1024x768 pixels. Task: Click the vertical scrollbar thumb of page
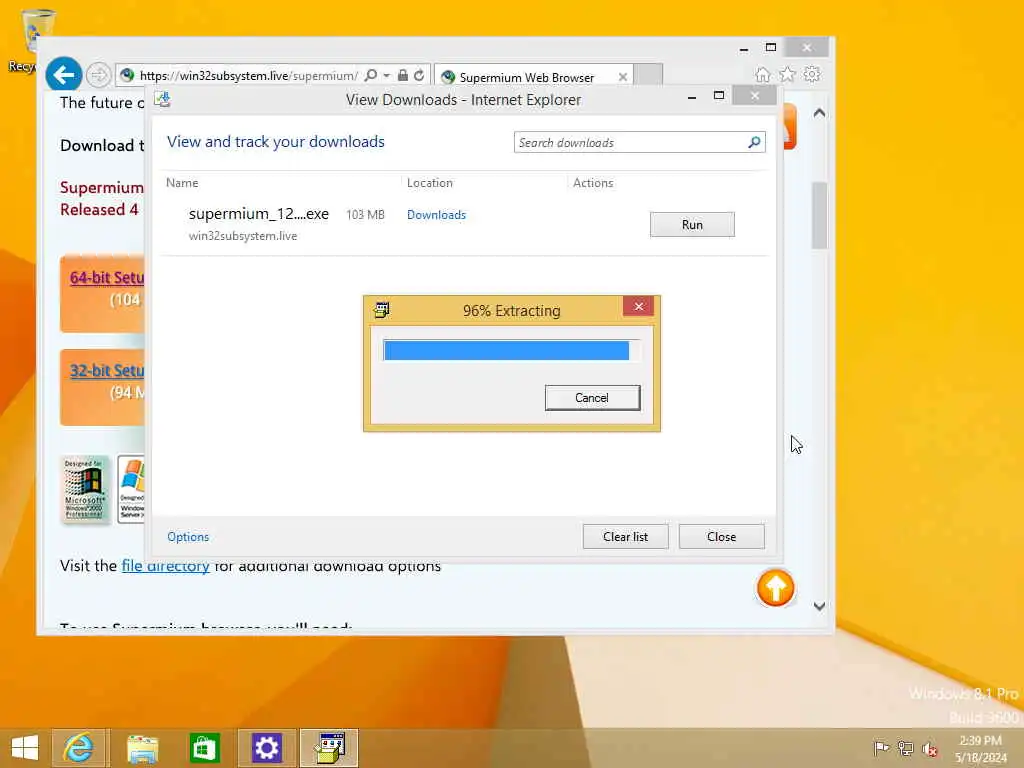coord(819,216)
